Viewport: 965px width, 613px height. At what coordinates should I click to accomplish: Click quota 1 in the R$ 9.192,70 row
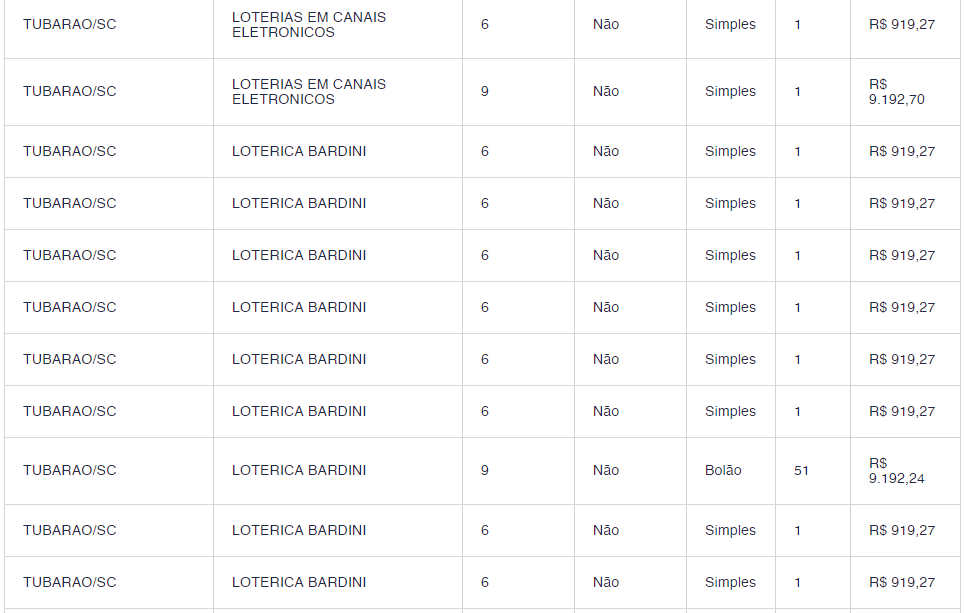pyautogui.click(x=798, y=92)
